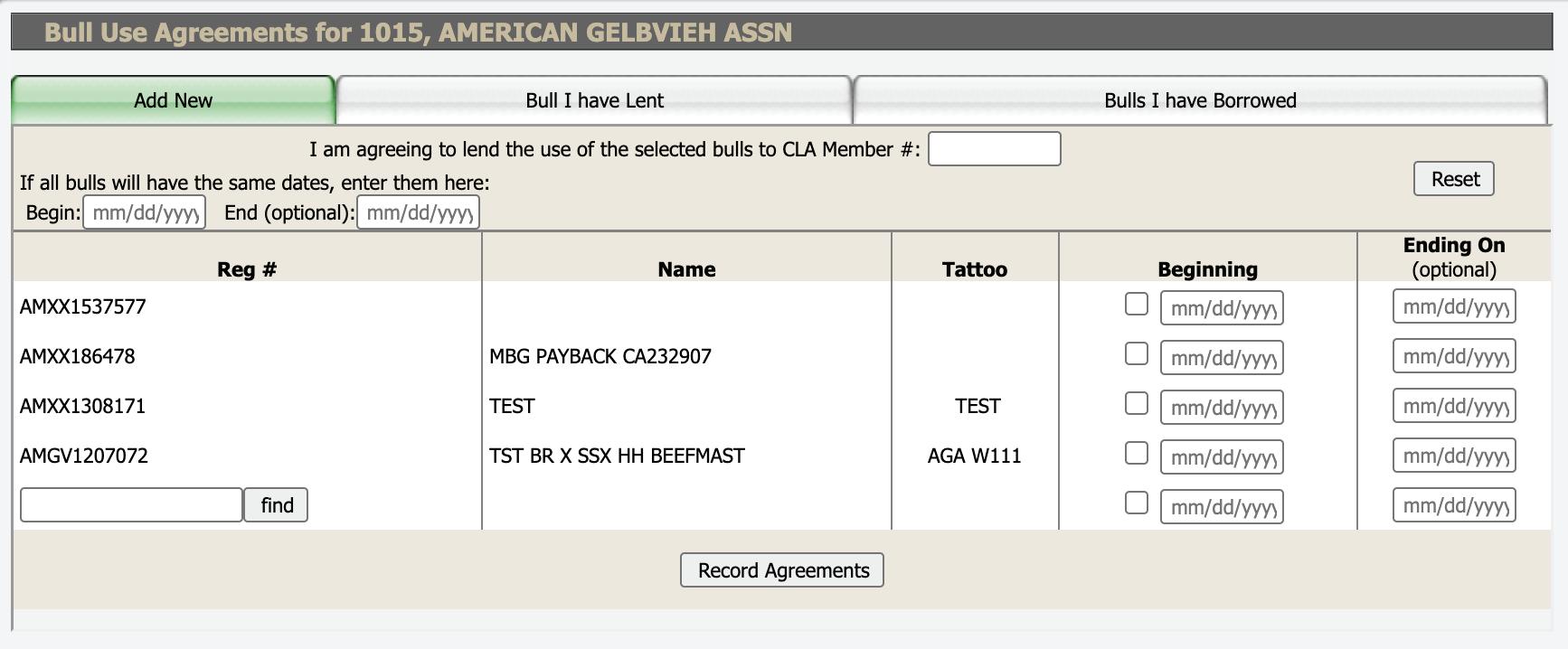1568x649 pixels.
Task: Click Beginning date for MBG PAYBACK CA232907
Action: 1222,358
